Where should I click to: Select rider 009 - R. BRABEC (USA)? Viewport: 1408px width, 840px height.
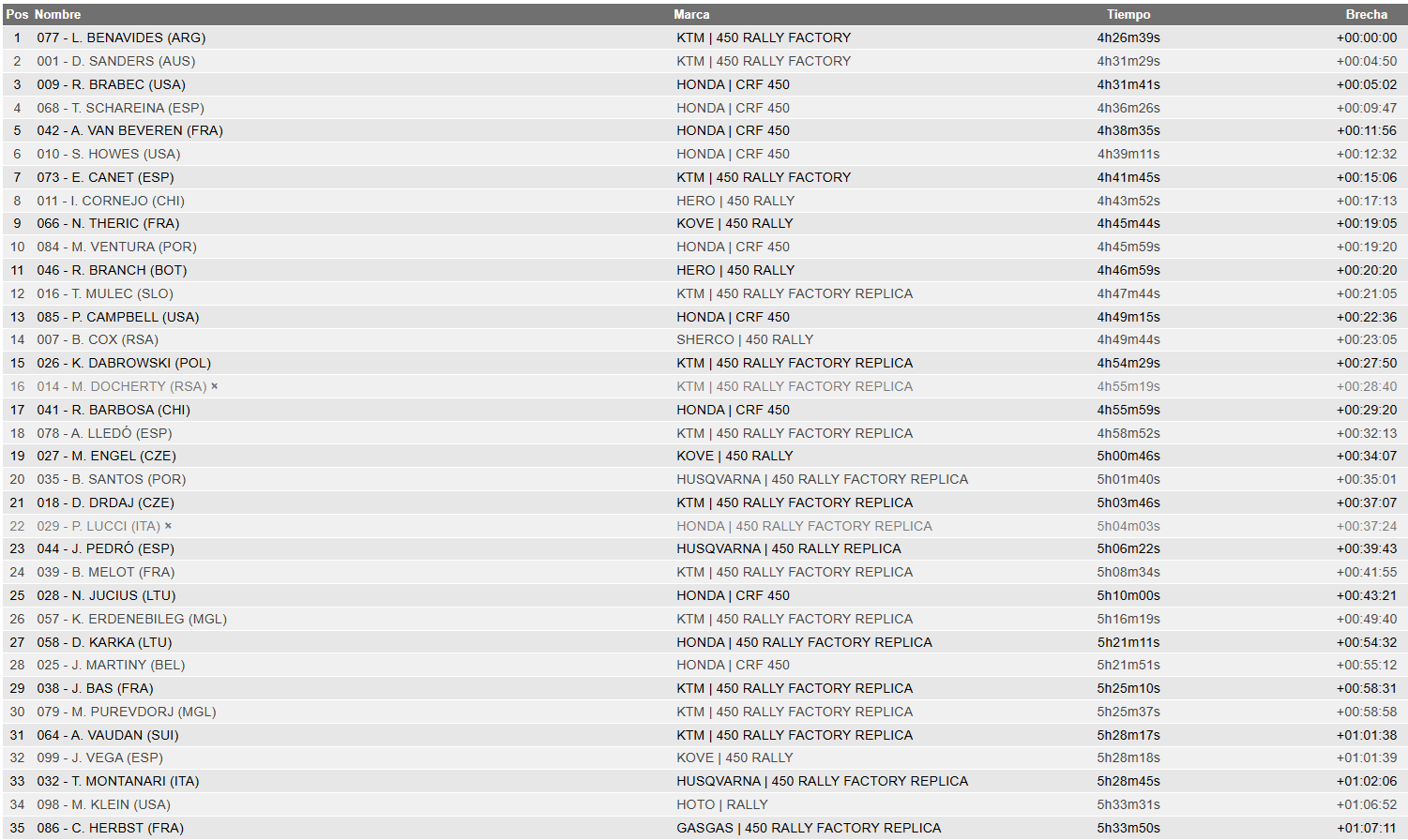pos(112,84)
